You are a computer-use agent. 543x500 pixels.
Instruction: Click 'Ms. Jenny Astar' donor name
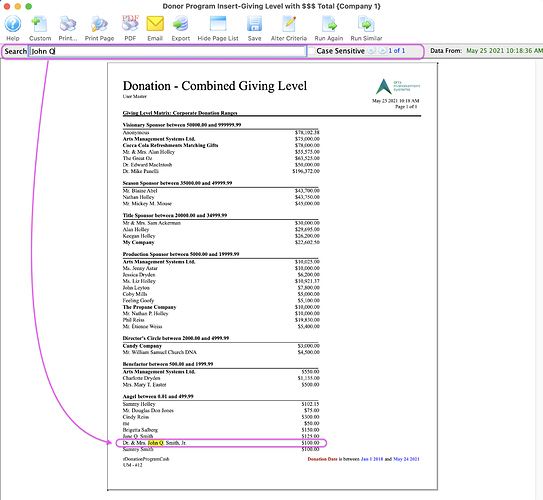point(140,268)
